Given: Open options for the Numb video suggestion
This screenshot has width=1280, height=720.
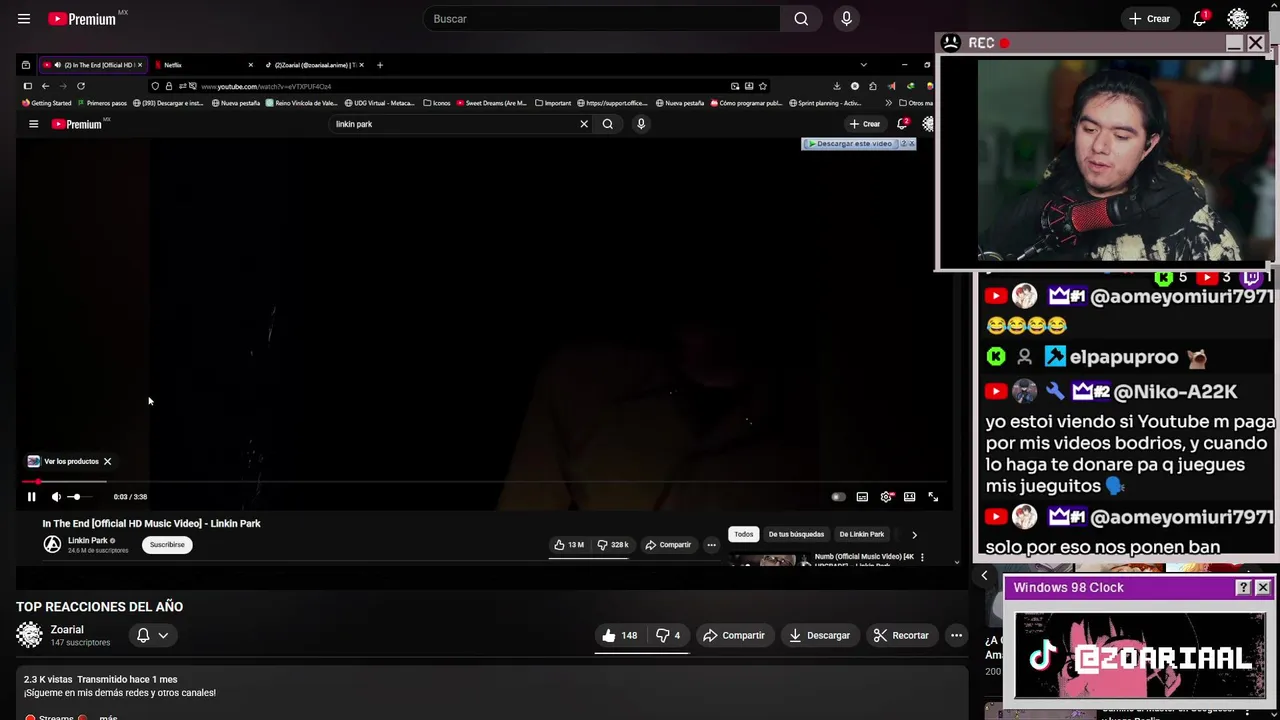Looking at the screenshot, I should tap(922, 557).
